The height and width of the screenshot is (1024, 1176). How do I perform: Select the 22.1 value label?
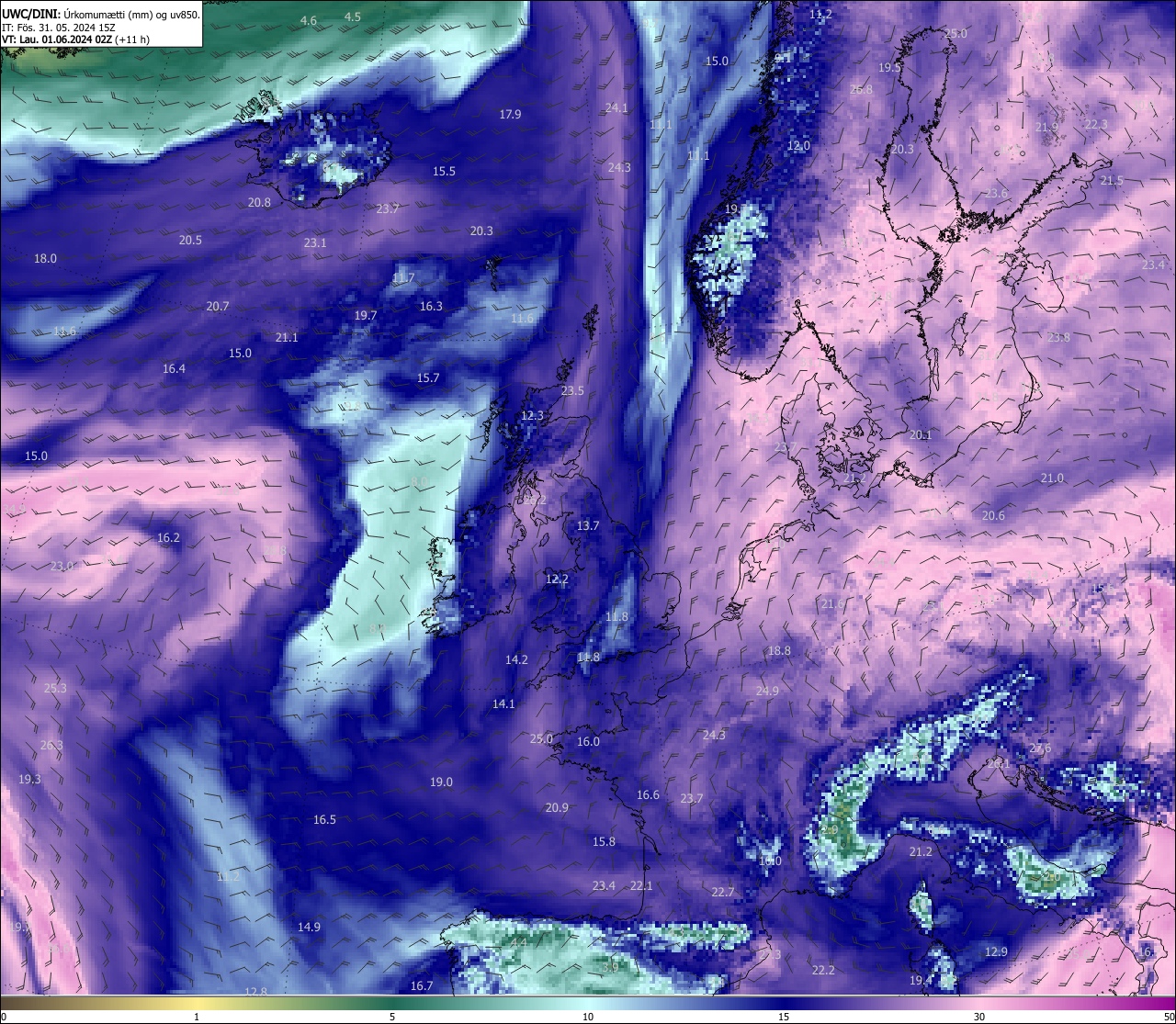coord(641,885)
